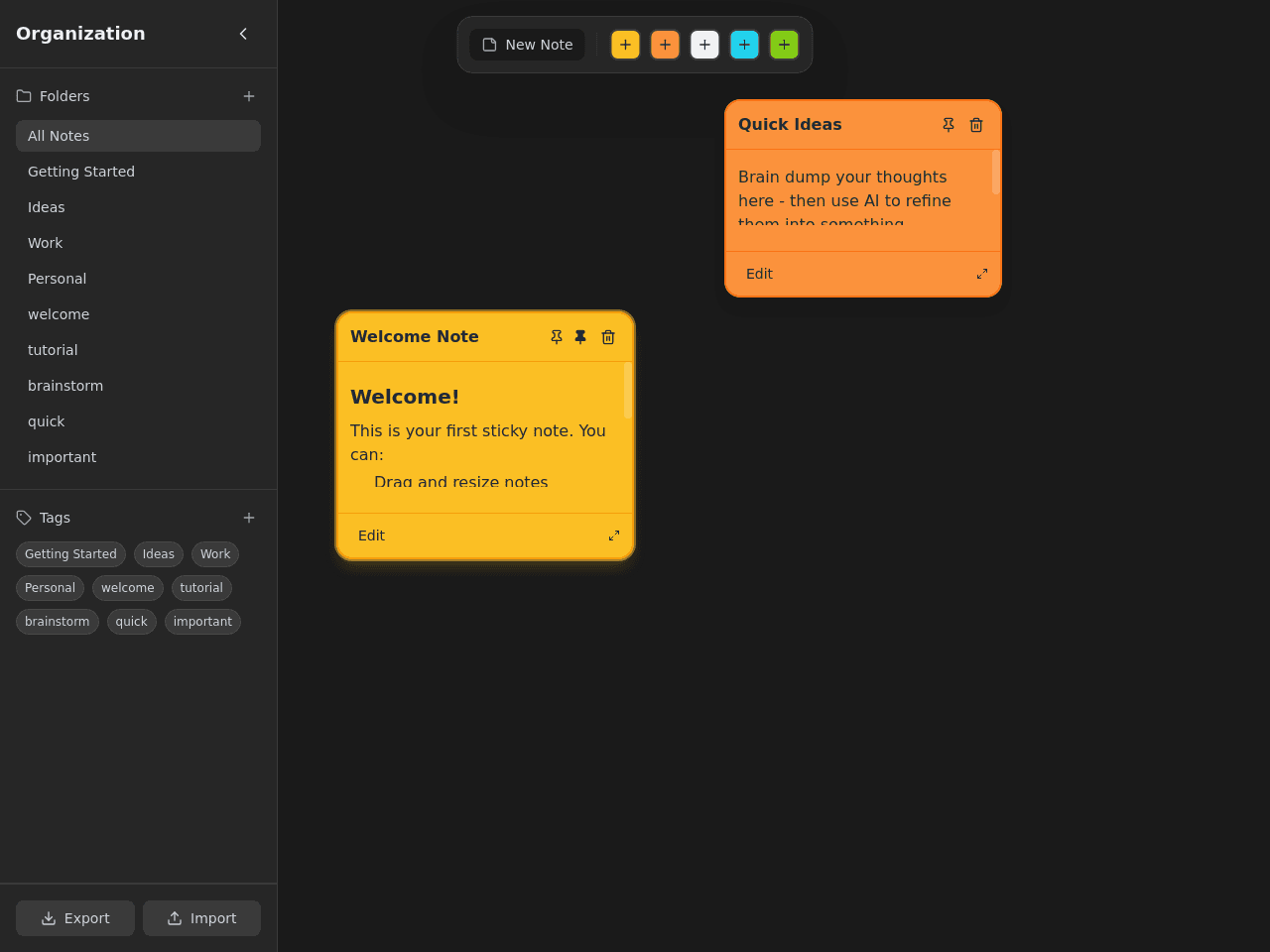Add a white sticky note
This screenshot has width=1270, height=952.
tap(704, 45)
